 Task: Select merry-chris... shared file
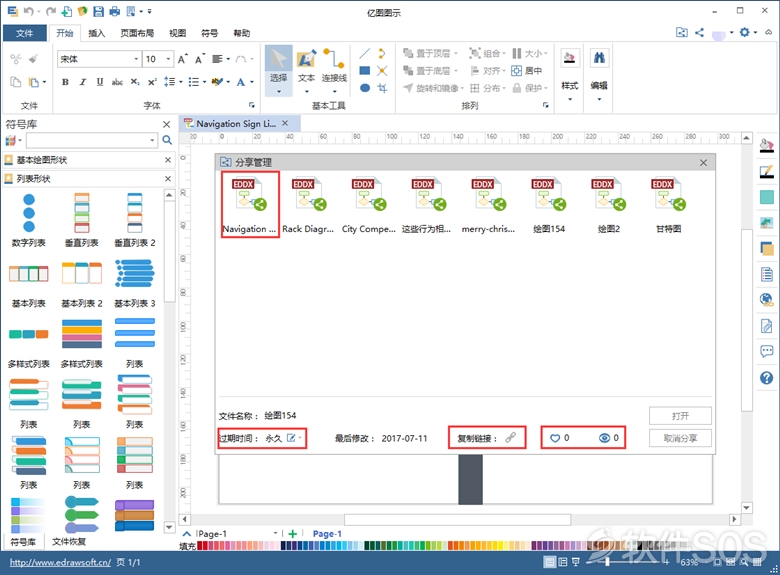[488, 205]
